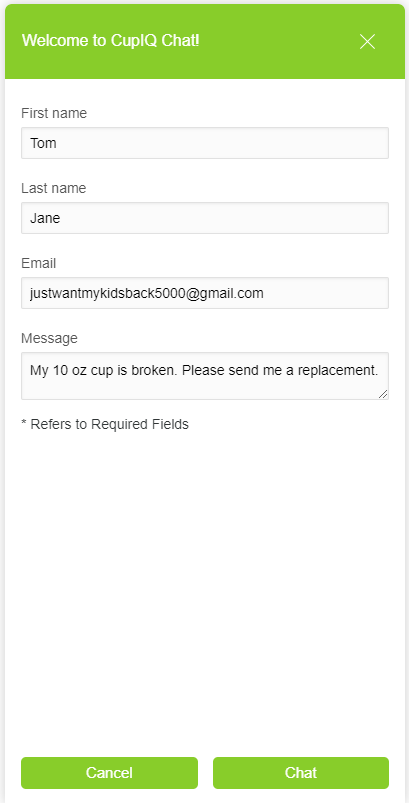Close the CupIQ chat with the X icon
Viewport: 409px width, 803px height.
pyautogui.click(x=367, y=41)
